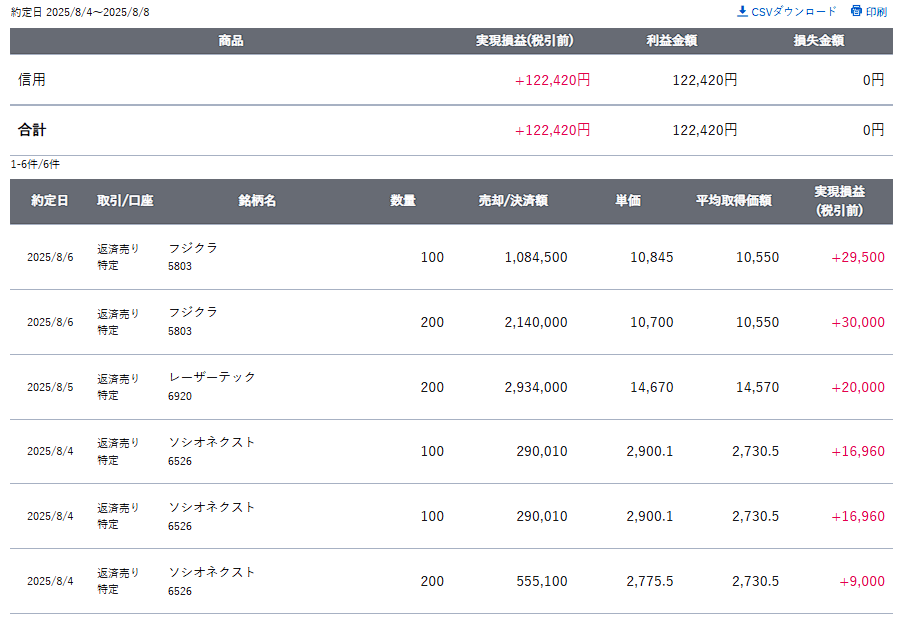Click the 数量 column header
This screenshot has height=623, width=902.
[403, 201]
